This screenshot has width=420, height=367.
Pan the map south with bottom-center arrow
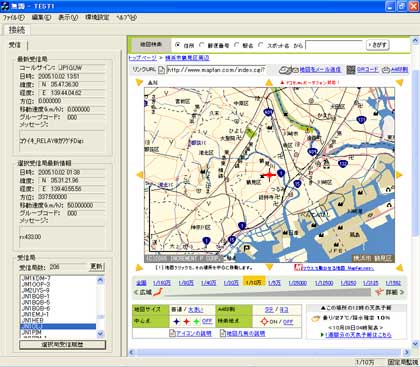pos(269,267)
